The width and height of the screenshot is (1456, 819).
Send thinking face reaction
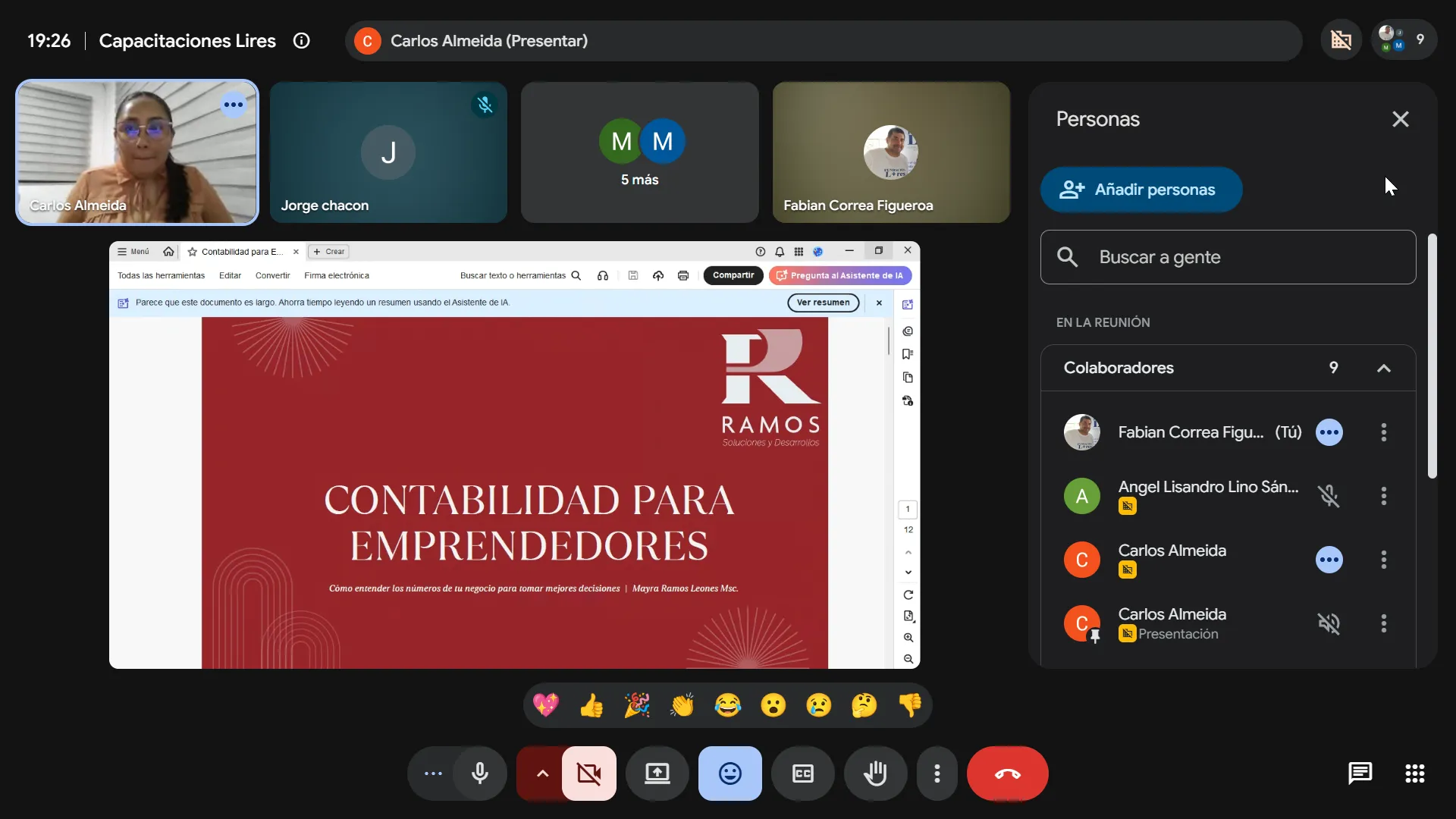pyautogui.click(x=864, y=705)
